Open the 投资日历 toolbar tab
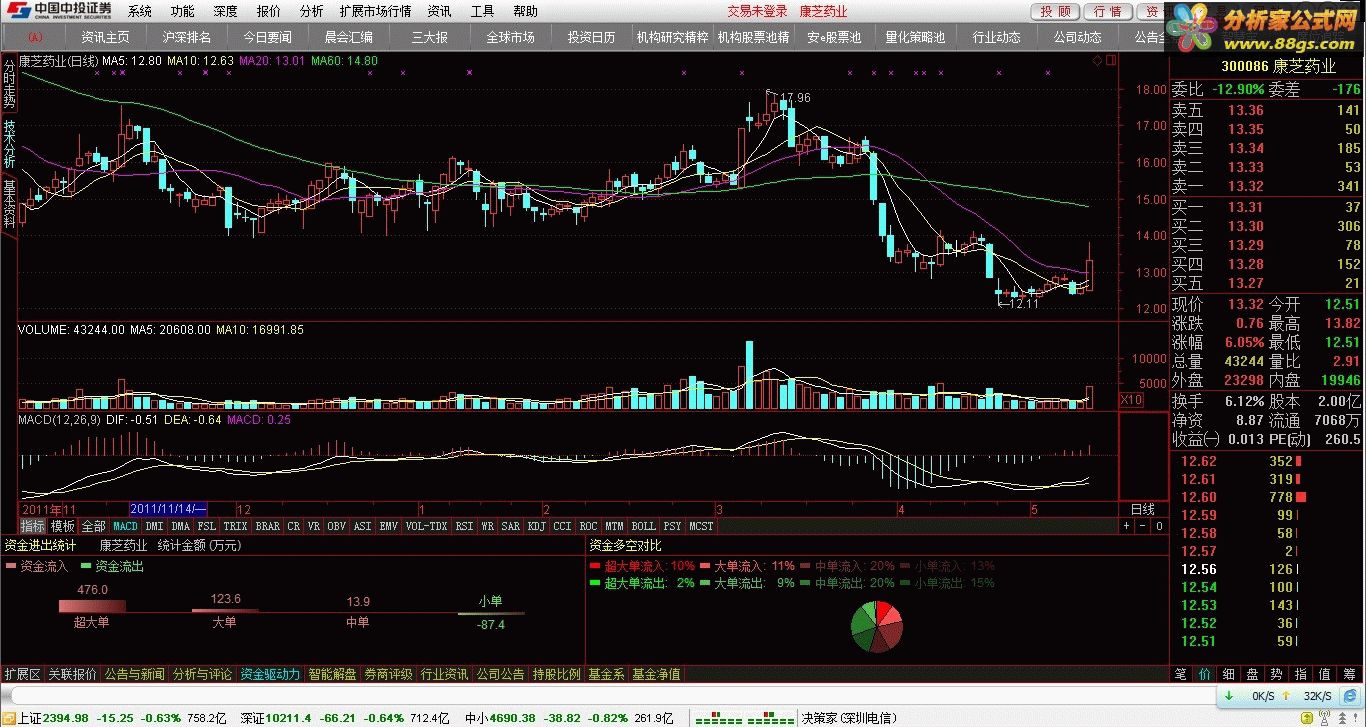 [592, 37]
